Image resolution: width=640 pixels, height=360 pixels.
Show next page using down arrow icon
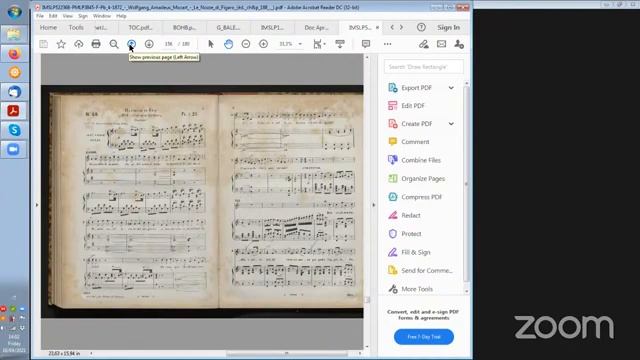pyautogui.click(x=149, y=44)
